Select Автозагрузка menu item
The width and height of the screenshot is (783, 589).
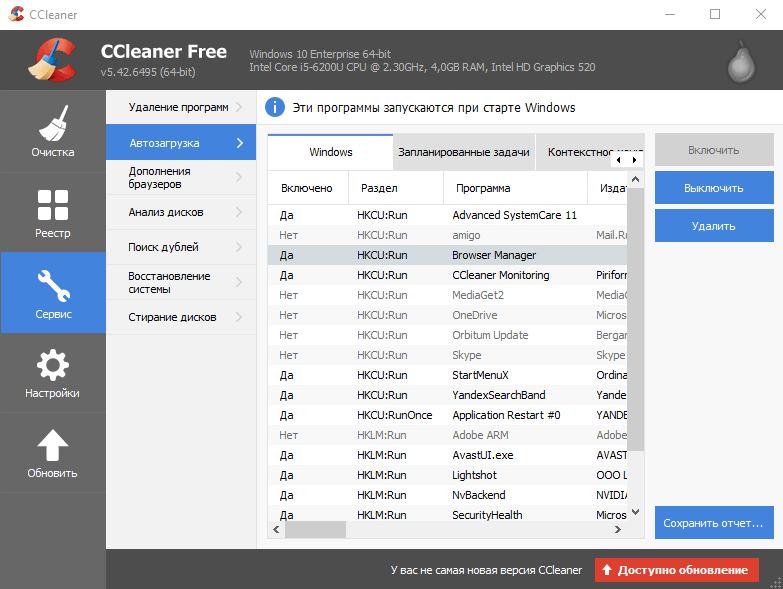[181, 142]
